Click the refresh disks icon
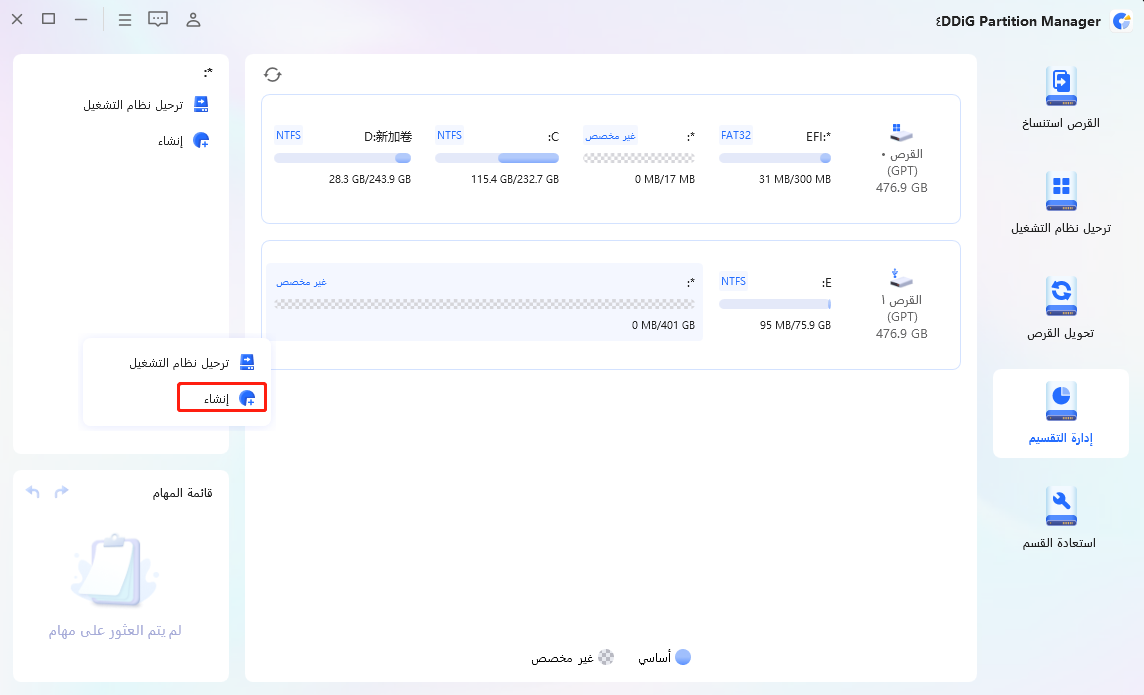The height and width of the screenshot is (695, 1144). [x=273, y=74]
